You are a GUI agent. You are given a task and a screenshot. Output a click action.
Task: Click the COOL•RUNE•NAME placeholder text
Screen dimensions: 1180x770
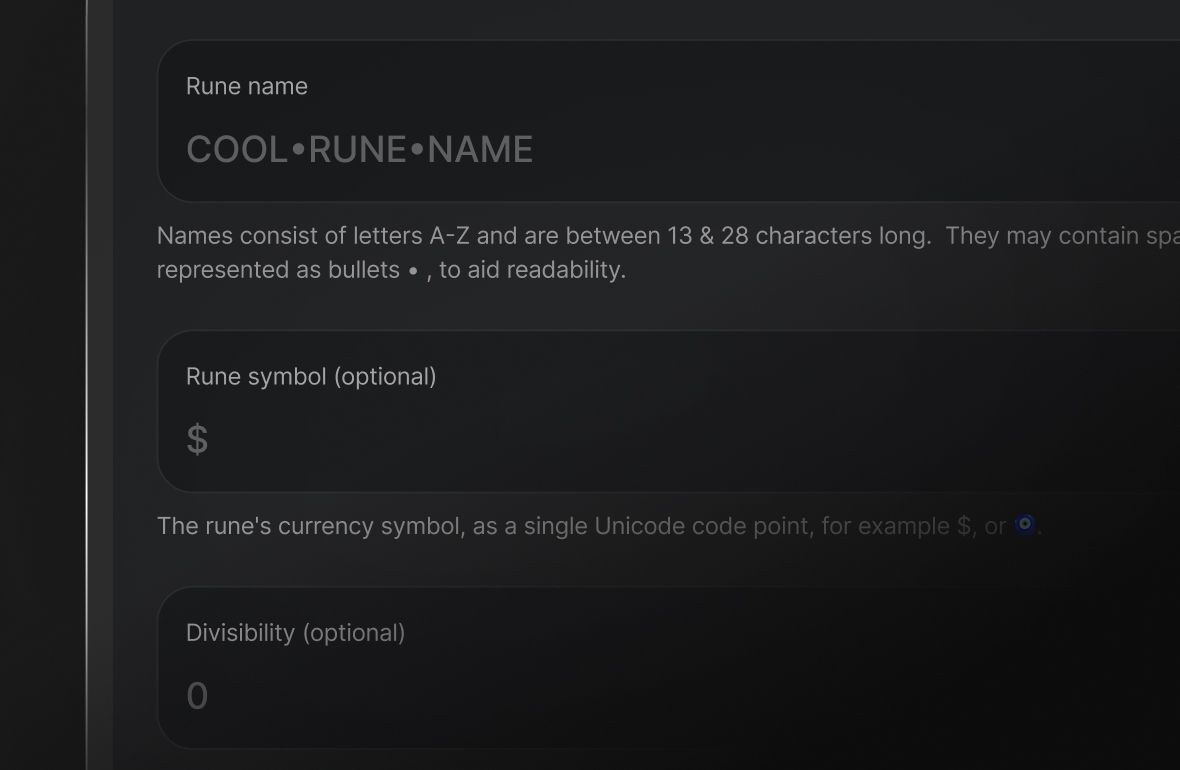coord(359,150)
